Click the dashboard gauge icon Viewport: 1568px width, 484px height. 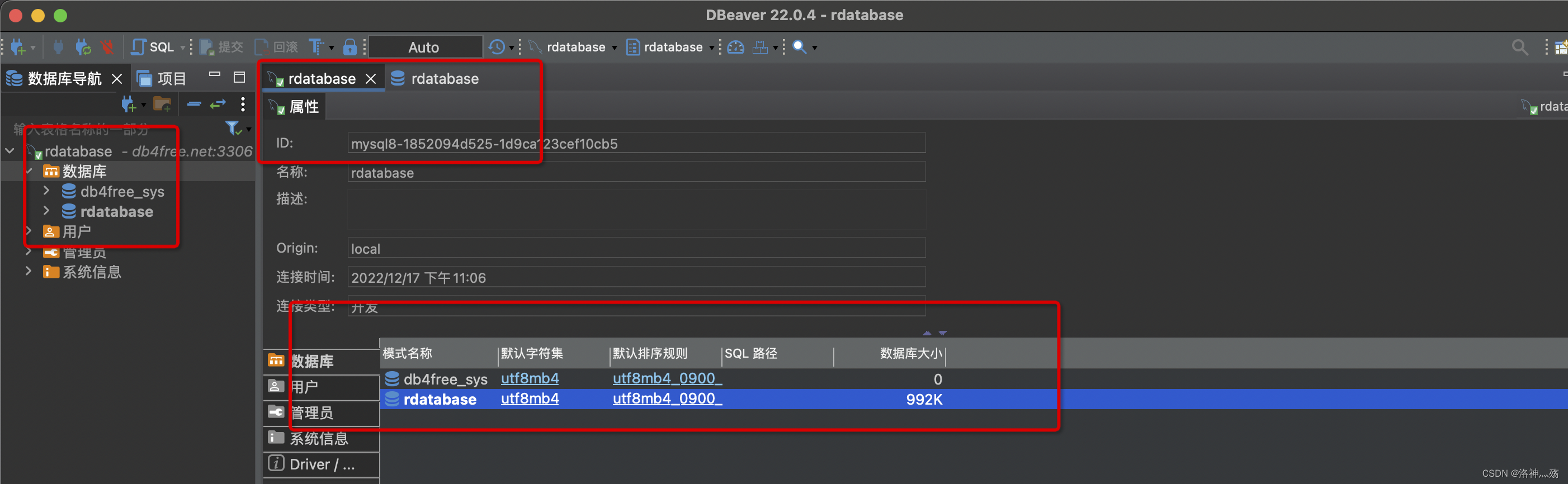click(x=736, y=47)
